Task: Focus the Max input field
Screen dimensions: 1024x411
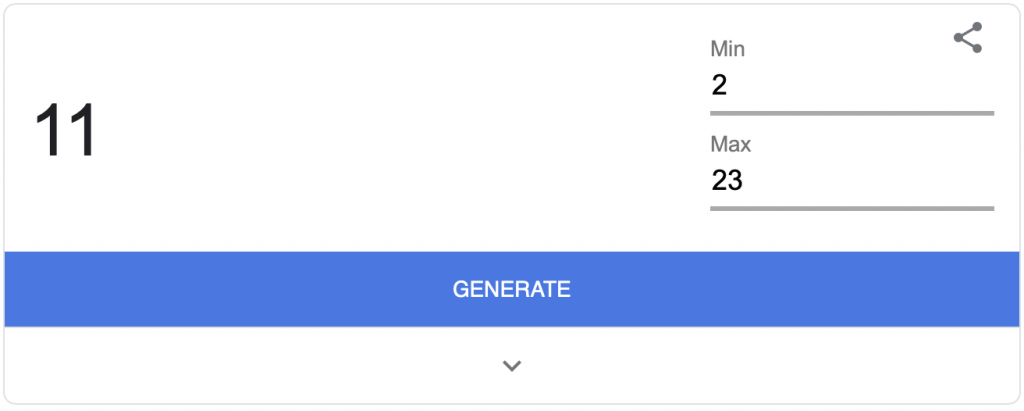Action: tap(851, 181)
